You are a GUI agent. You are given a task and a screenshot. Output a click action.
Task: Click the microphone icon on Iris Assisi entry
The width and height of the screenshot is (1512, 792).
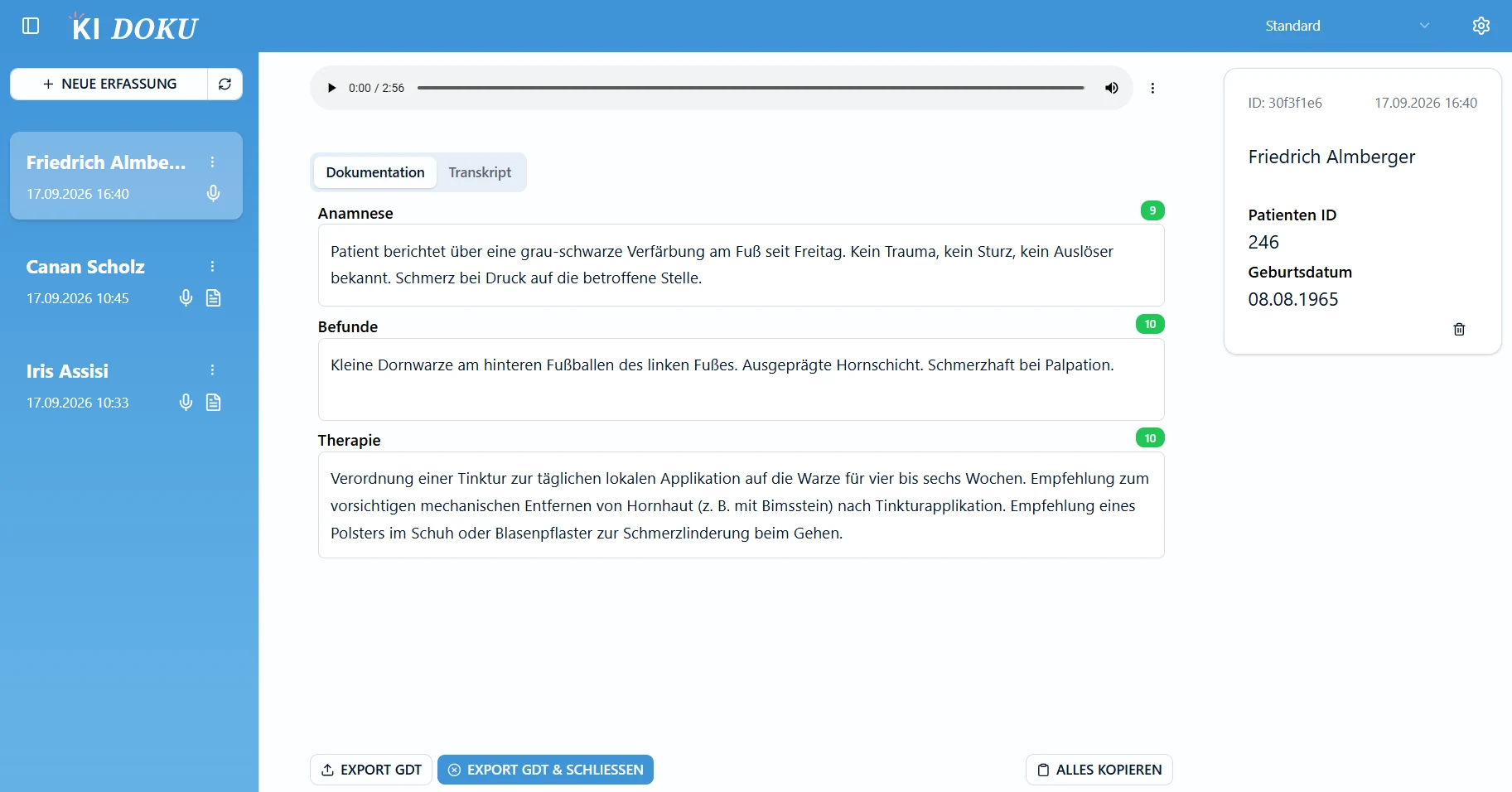coord(186,402)
